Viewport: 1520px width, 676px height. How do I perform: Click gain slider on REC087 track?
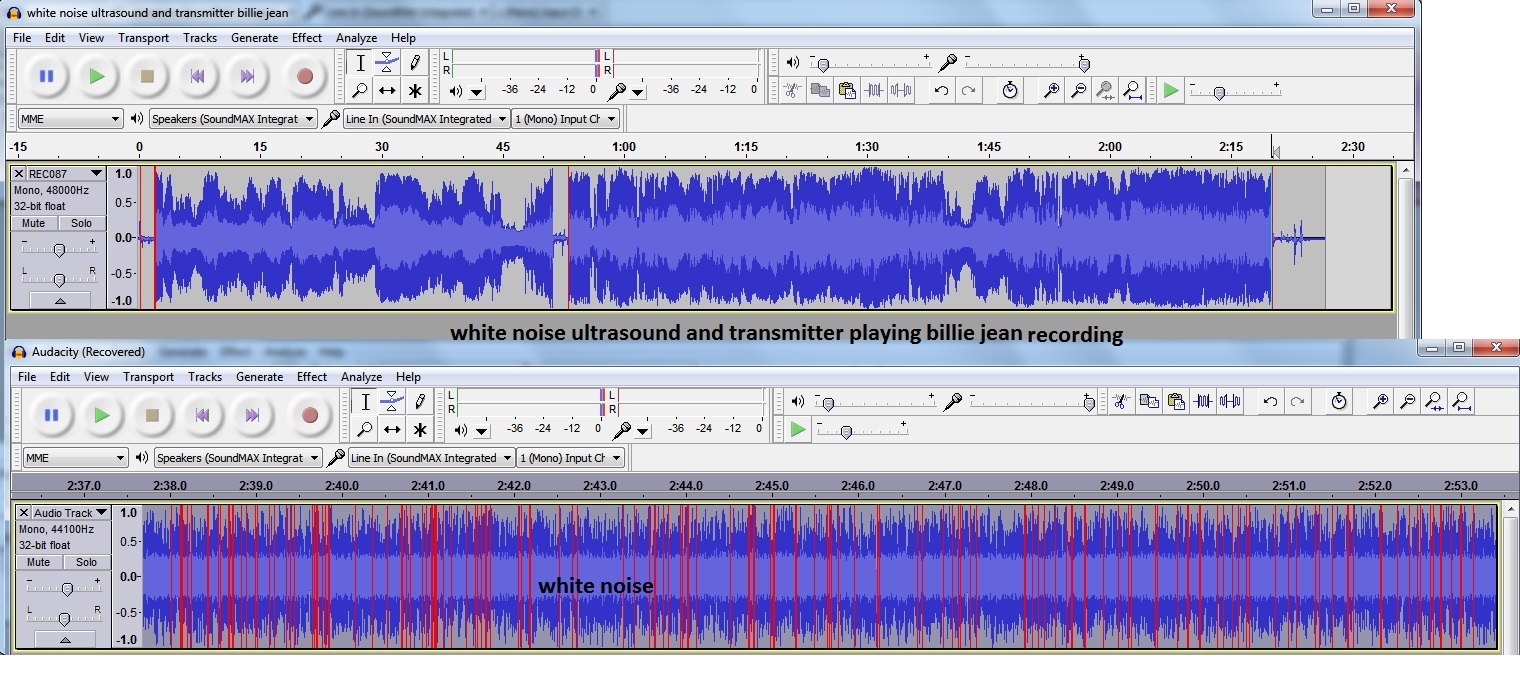[x=59, y=250]
